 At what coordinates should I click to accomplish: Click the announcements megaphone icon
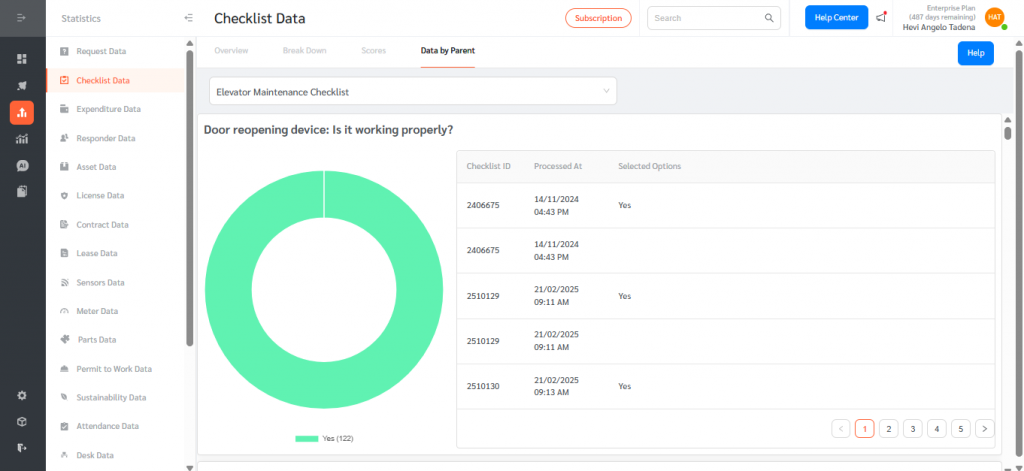tap(881, 18)
